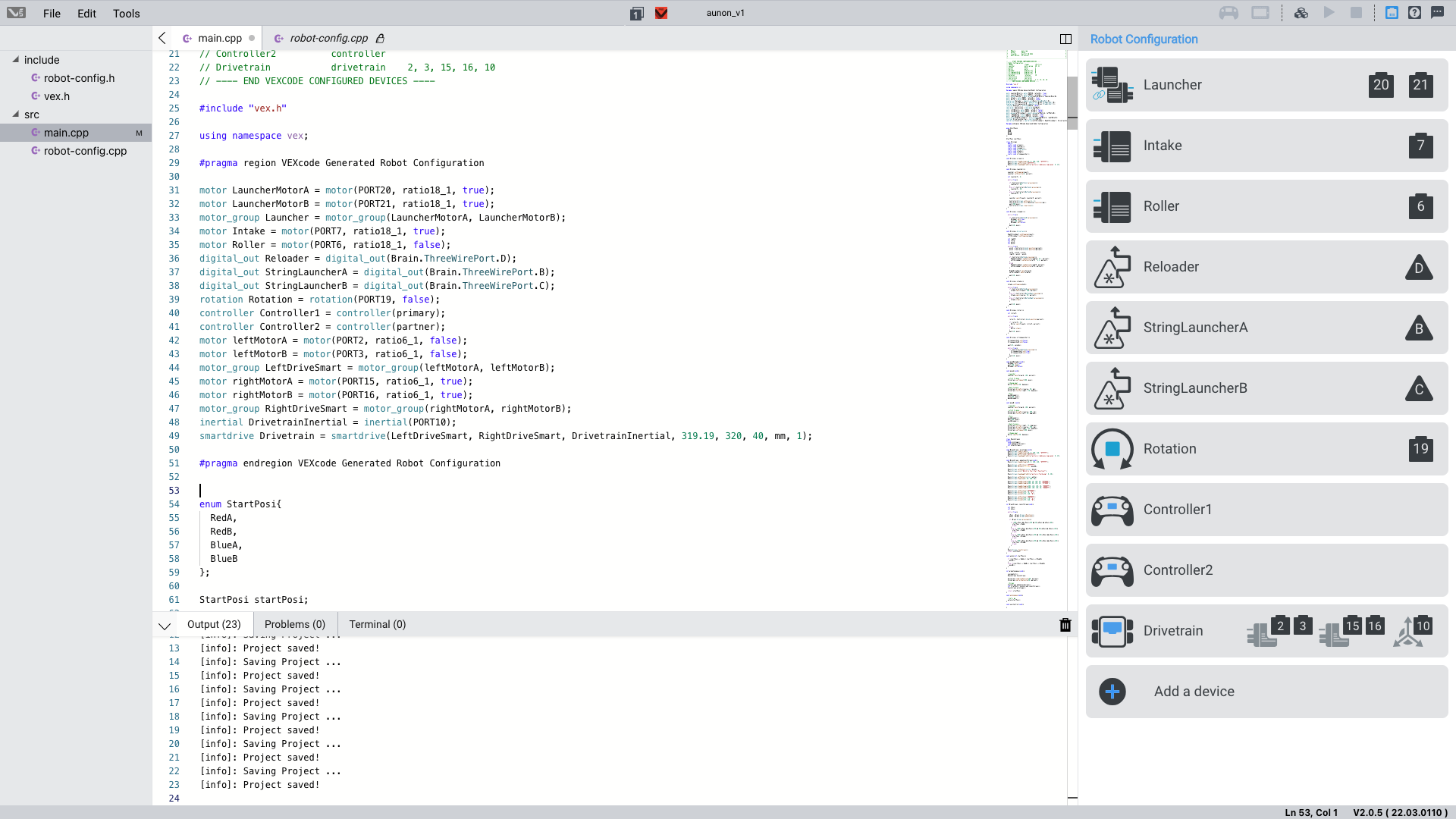Click StringLauncherA port B badge
The height and width of the screenshot is (819, 1456).
(1419, 328)
